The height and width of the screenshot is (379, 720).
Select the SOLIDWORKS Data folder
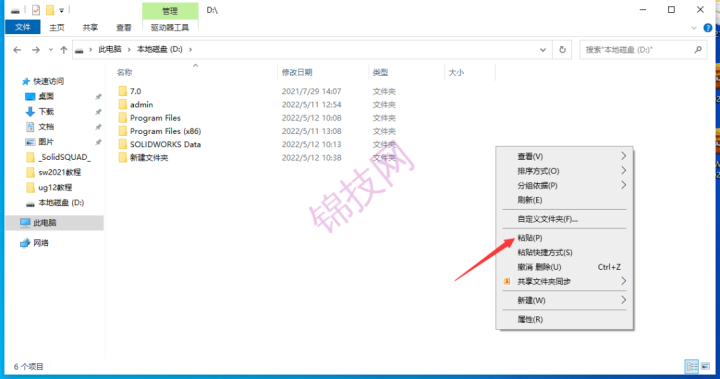(x=165, y=144)
